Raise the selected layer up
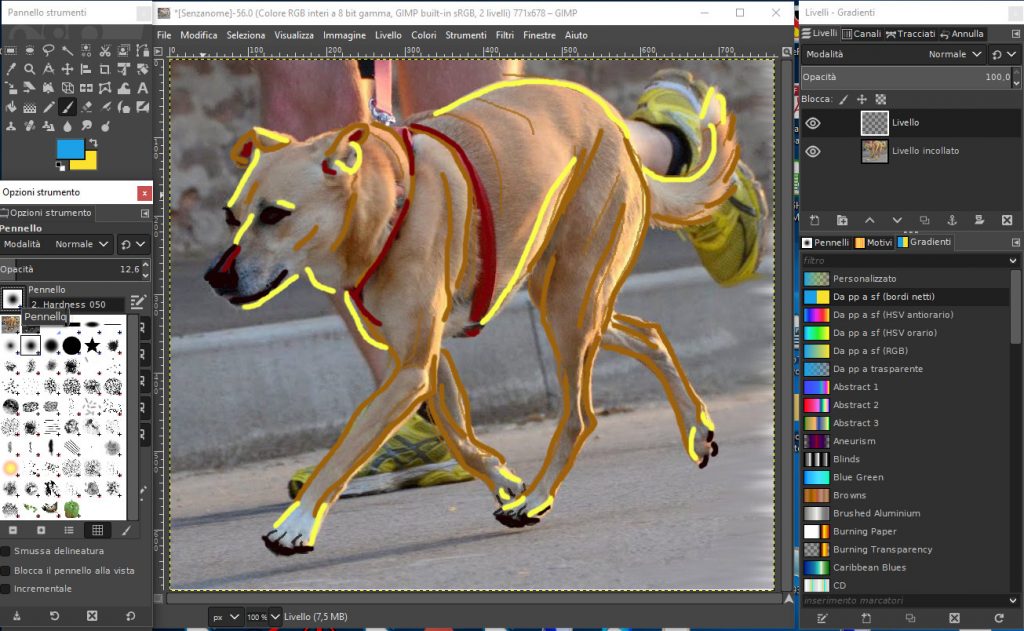This screenshot has height=631, width=1024. (x=869, y=220)
